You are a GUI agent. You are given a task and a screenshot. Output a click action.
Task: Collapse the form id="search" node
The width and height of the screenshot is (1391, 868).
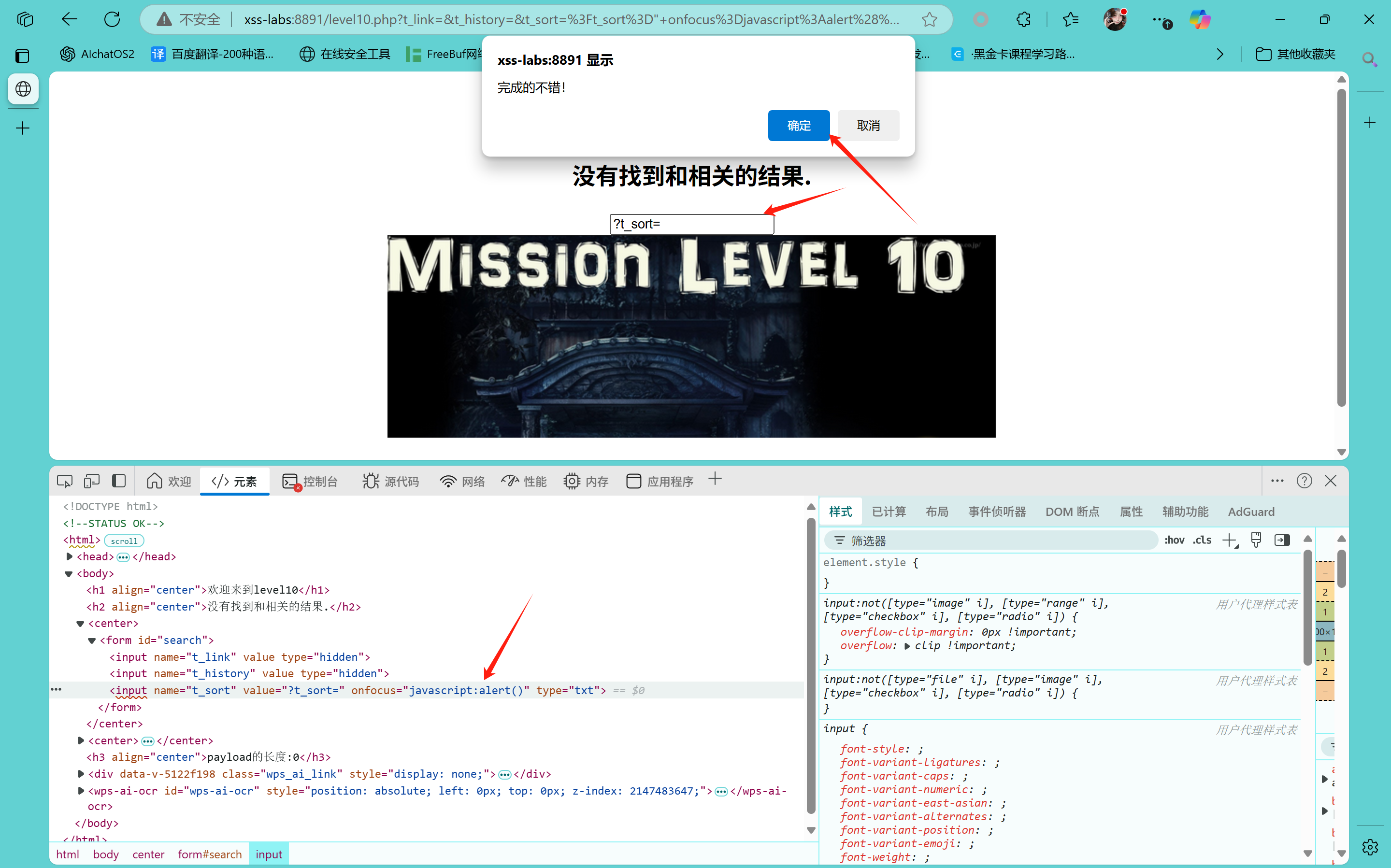(92, 640)
